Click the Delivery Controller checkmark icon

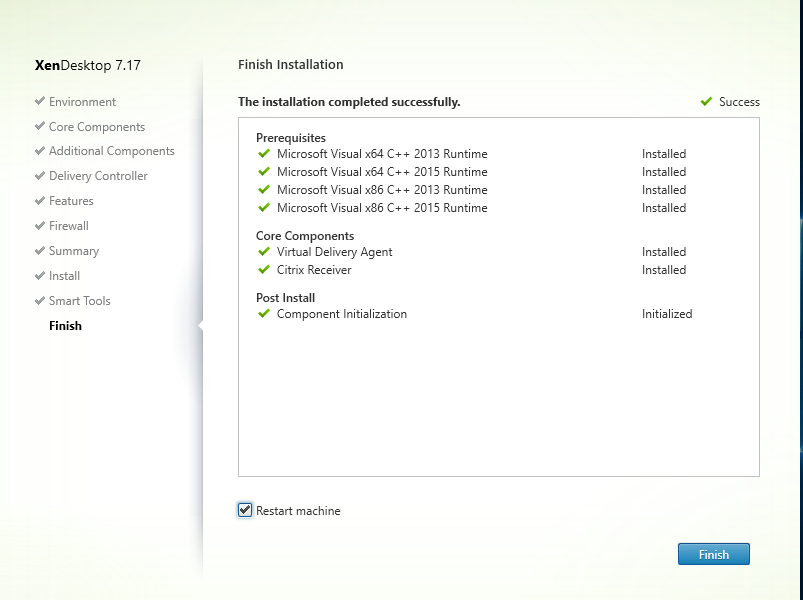pyautogui.click(x=40, y=176)
